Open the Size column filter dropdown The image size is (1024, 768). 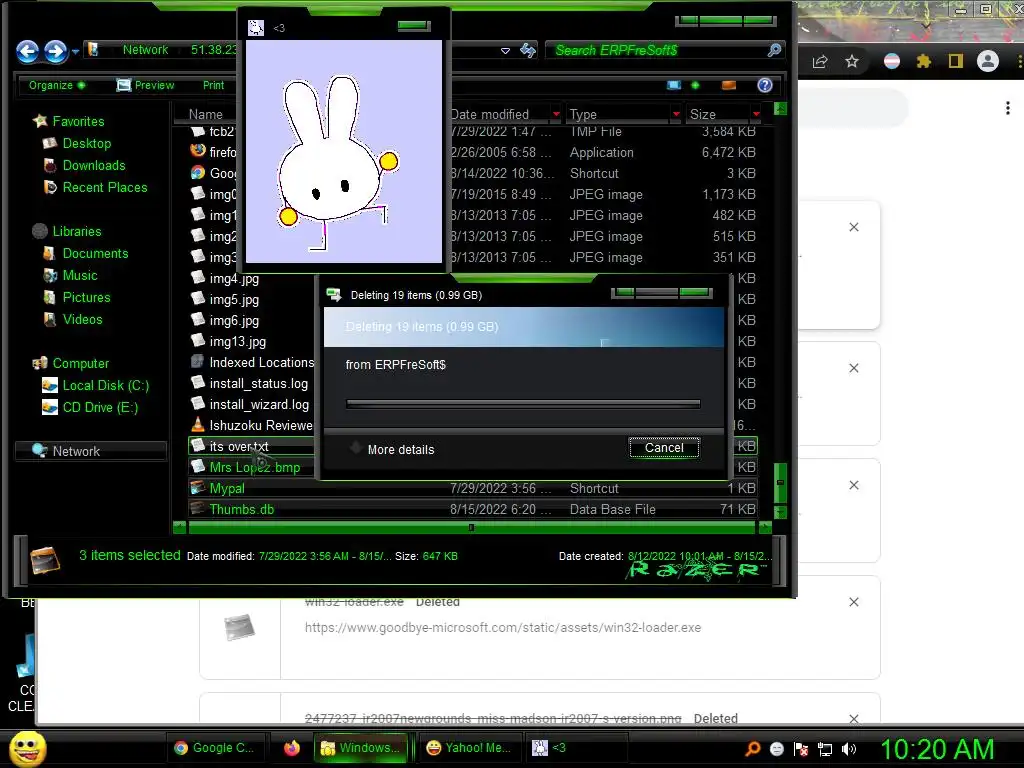click(x=756, y=114)
